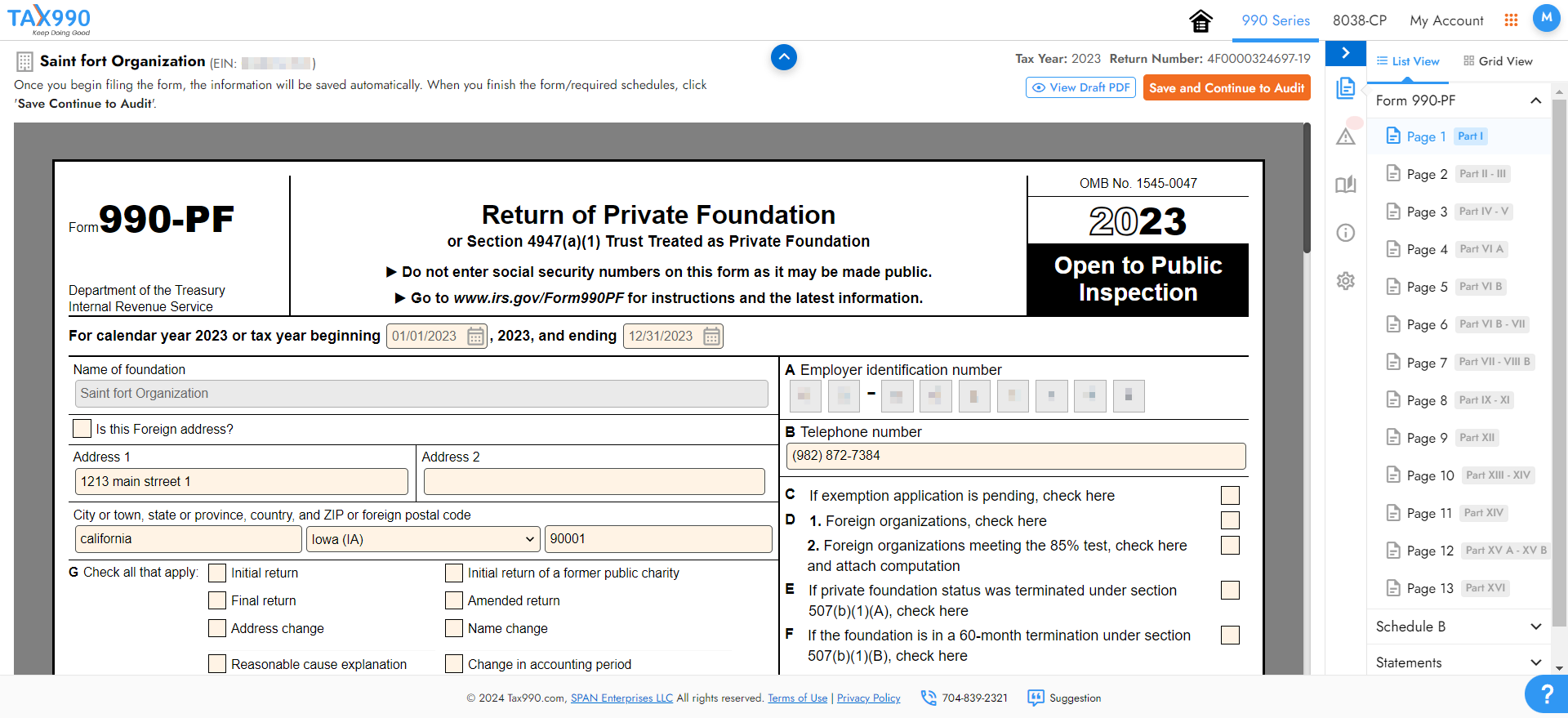
Task: Open the warning triangle errors panel
Action: [1346, 136]
